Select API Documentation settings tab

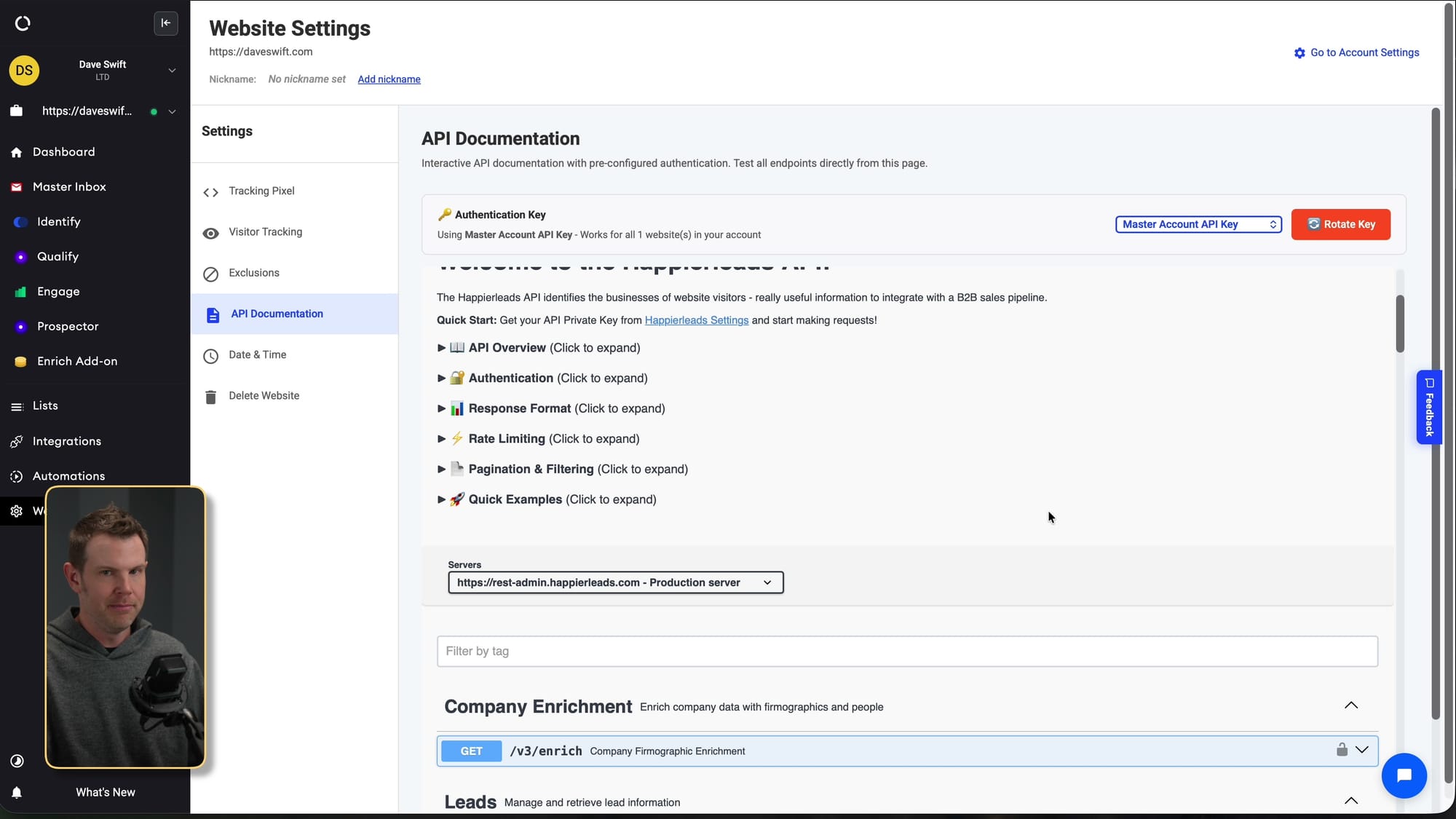point(294,314)
